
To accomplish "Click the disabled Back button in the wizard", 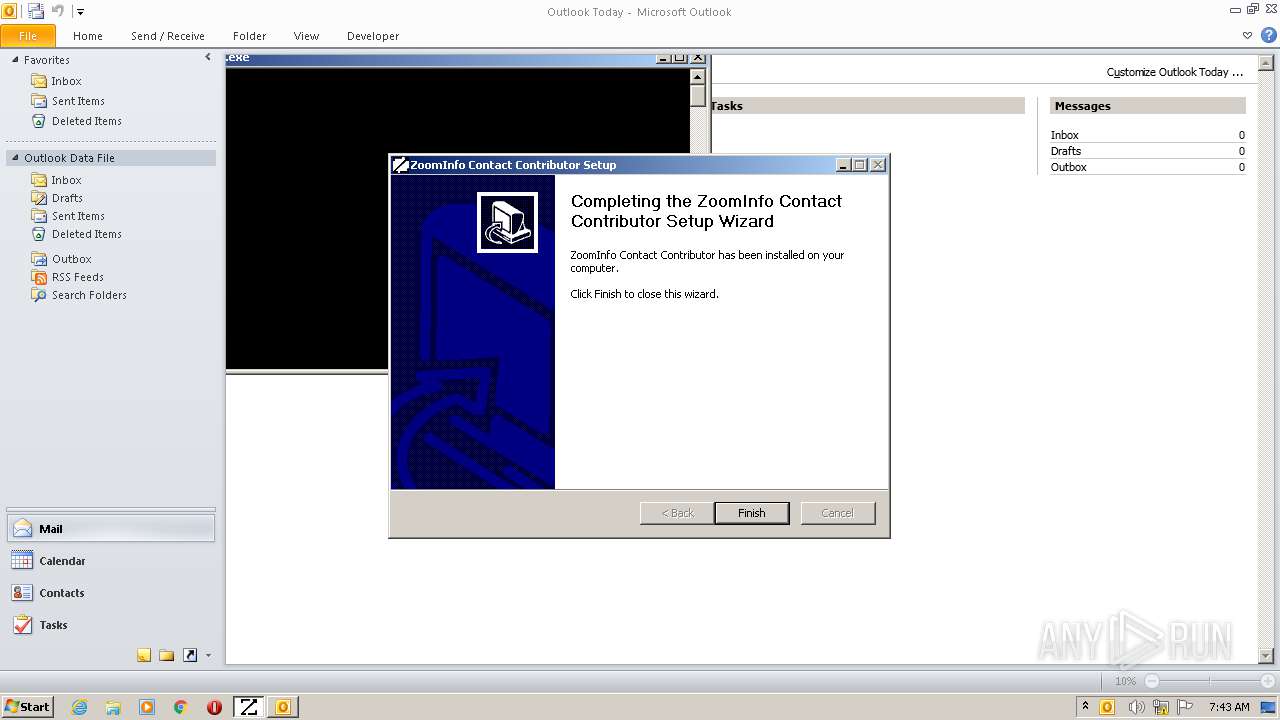I will tap(677, 513).
